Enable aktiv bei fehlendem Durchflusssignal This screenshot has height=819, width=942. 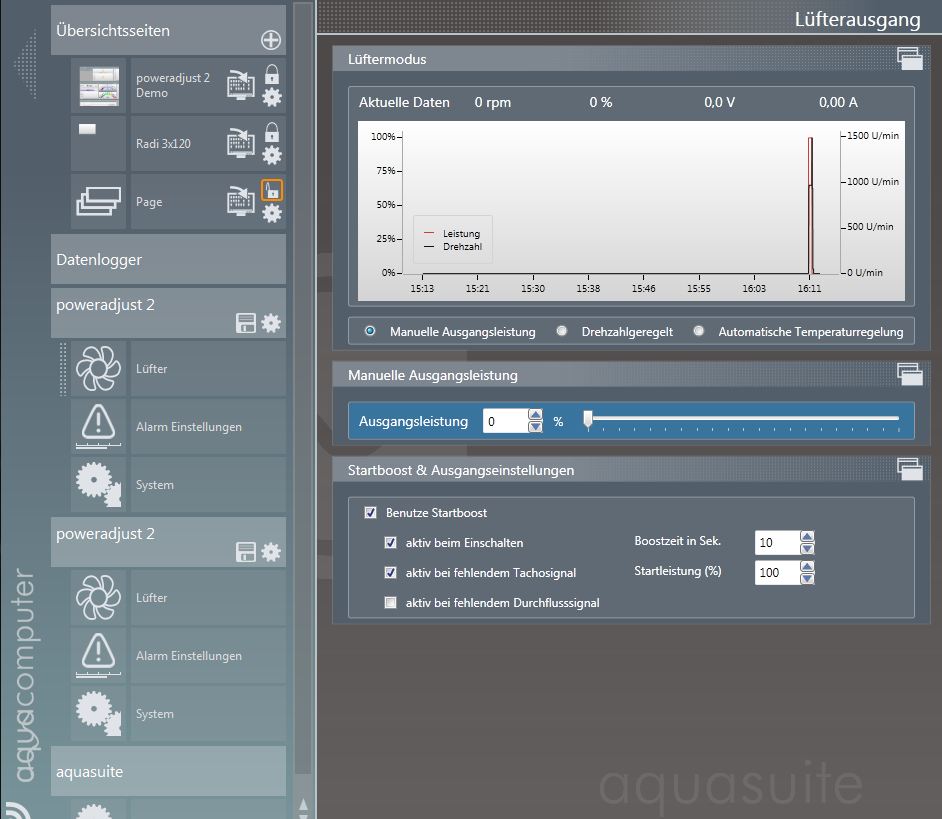click(391, 603)
